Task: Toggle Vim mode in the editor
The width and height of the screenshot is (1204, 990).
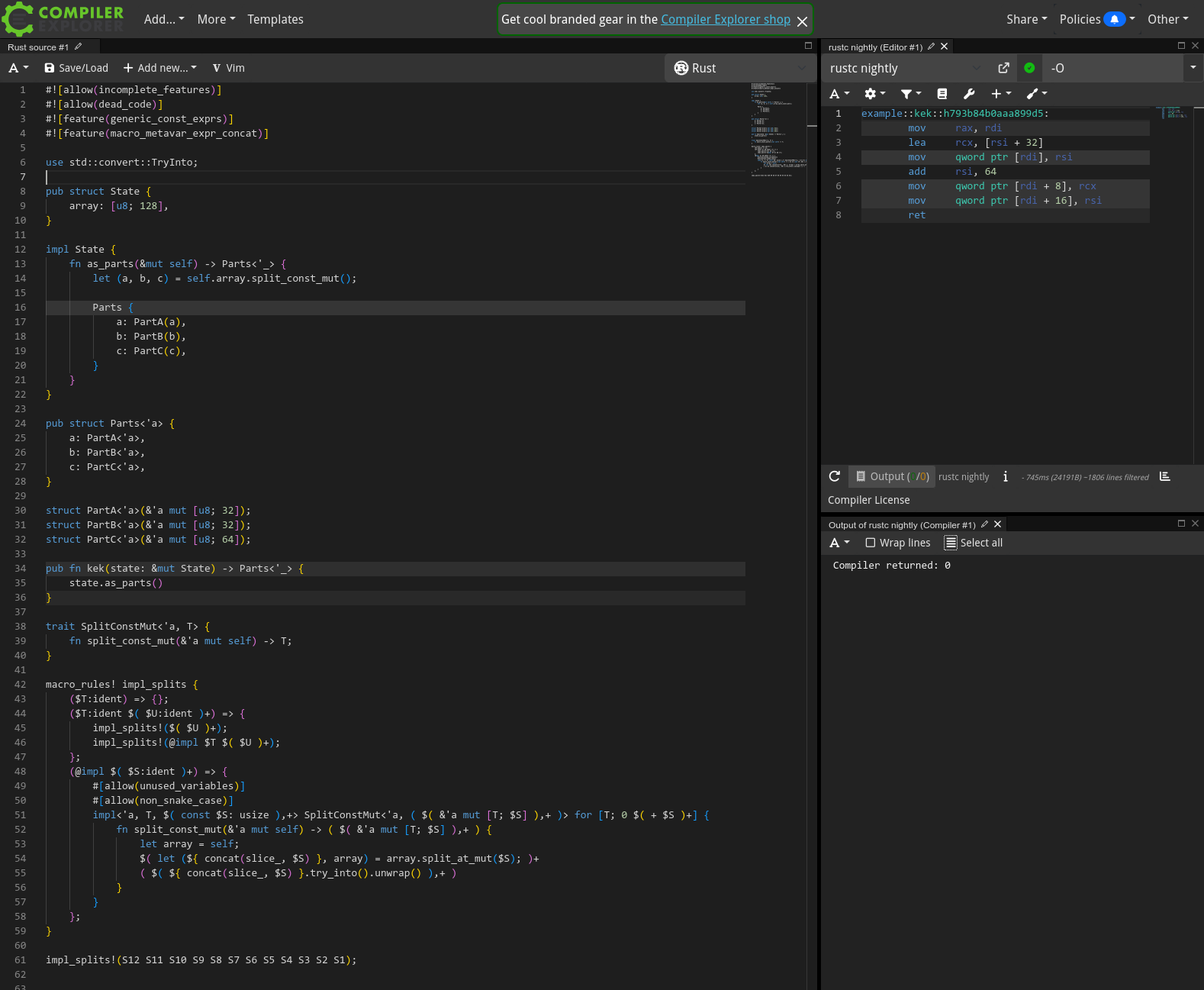Action: pos(229,68)
